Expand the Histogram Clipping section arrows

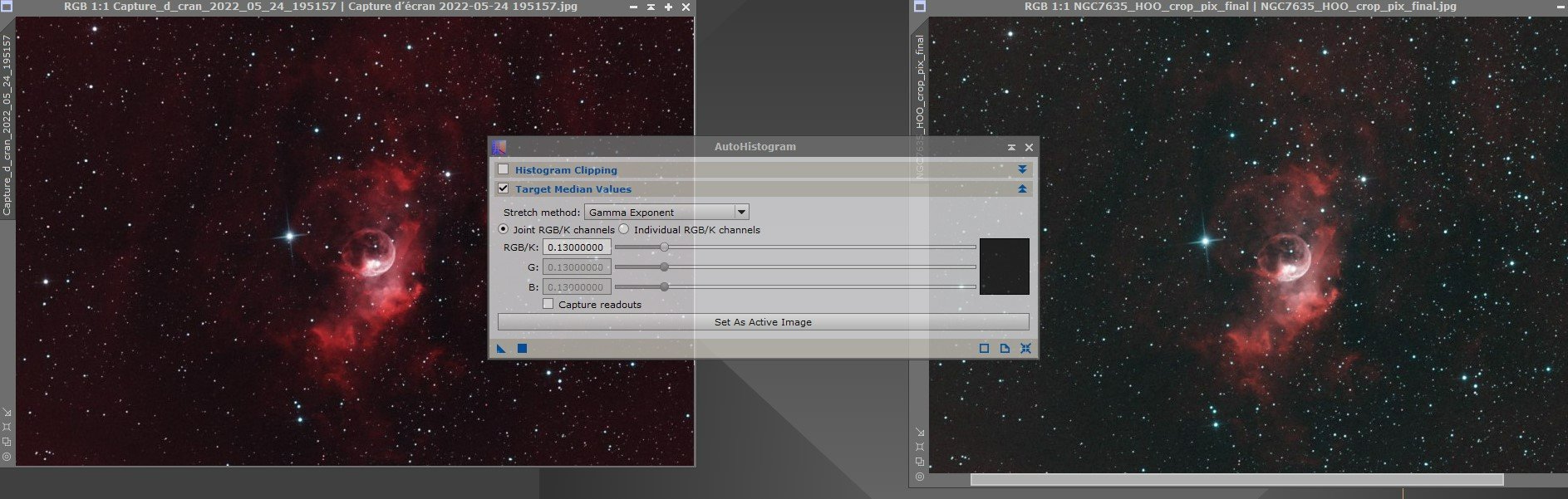coord(1022,169)
